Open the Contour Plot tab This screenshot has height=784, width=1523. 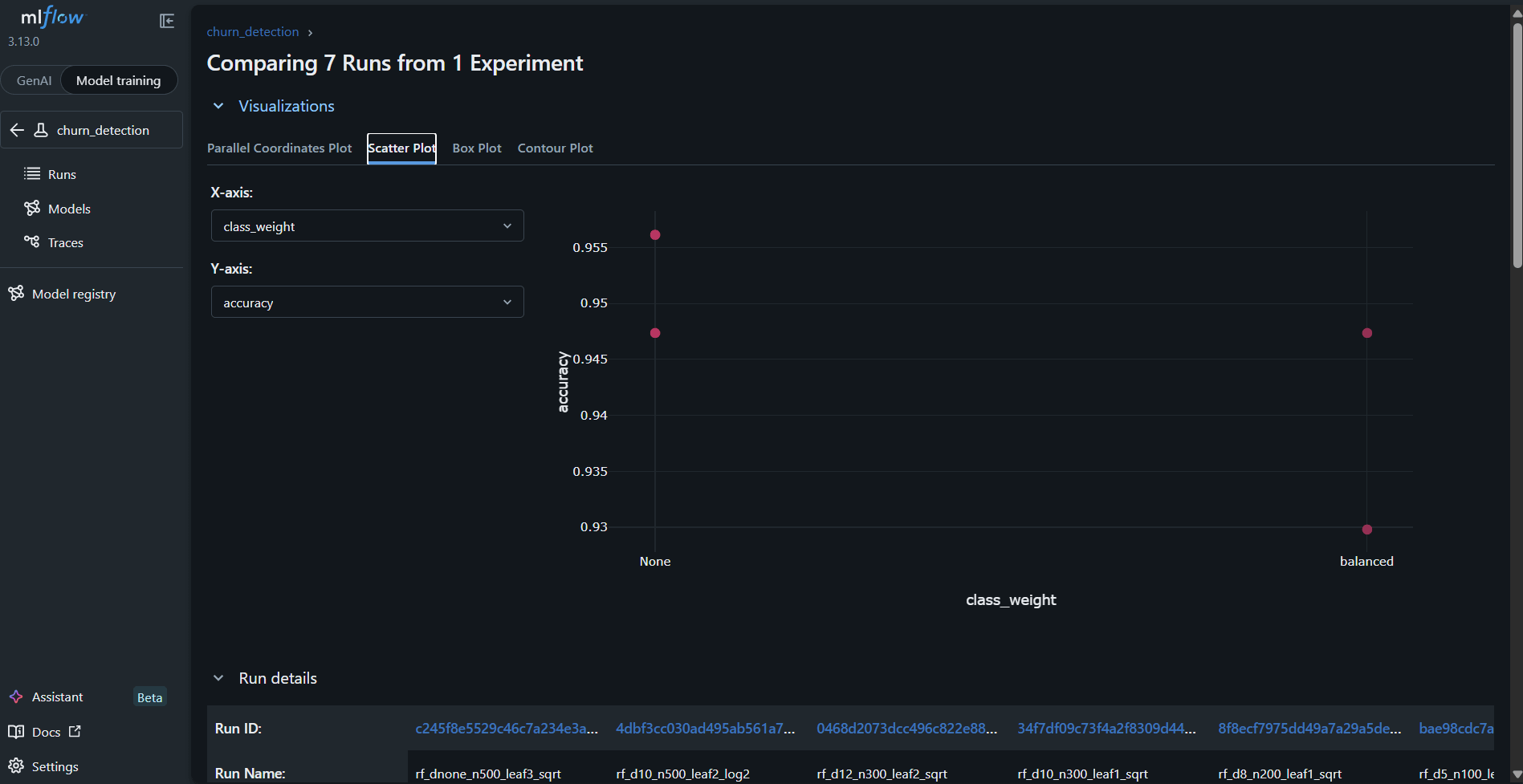556,148
